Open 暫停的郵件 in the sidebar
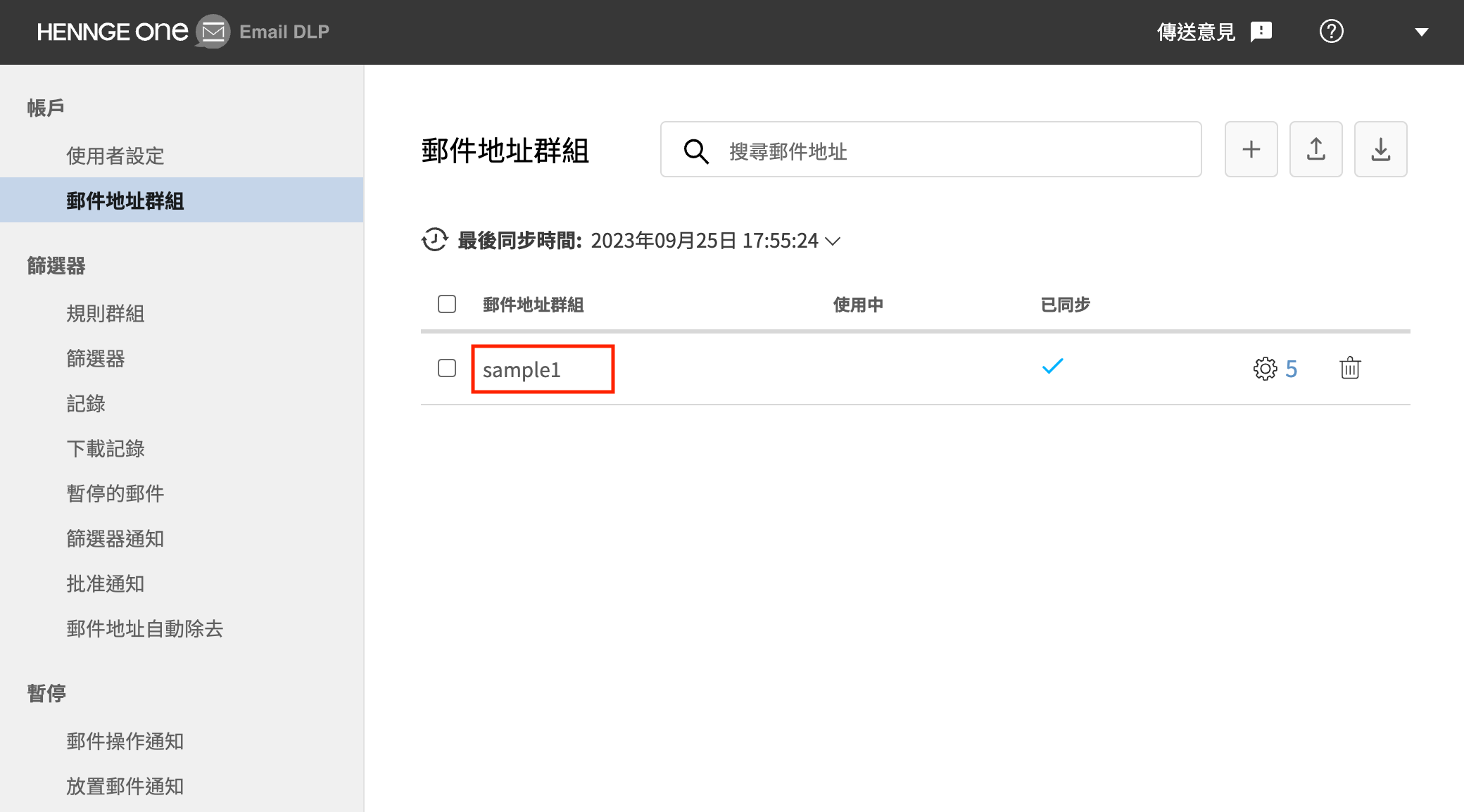Viewport: 1464px width, 812px height. 115,493
